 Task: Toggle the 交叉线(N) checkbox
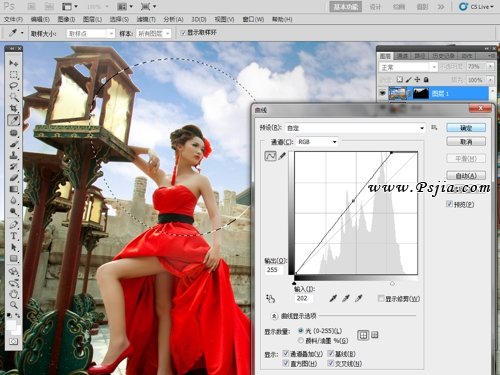(x=331, y=363)
